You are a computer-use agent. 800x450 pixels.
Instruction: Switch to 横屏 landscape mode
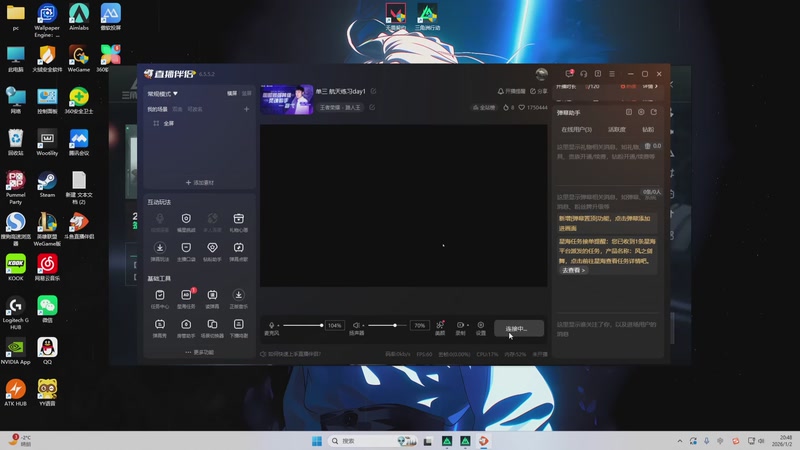232,93
